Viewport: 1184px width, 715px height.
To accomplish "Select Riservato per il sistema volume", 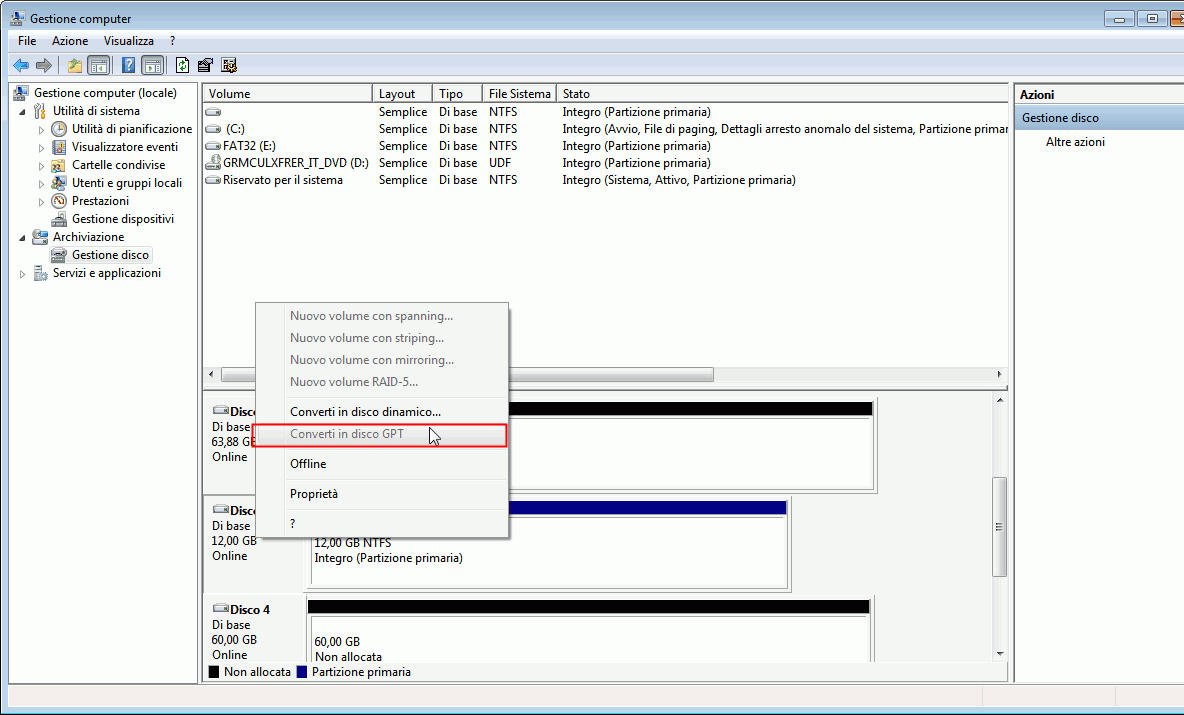I will coord(282,180).
